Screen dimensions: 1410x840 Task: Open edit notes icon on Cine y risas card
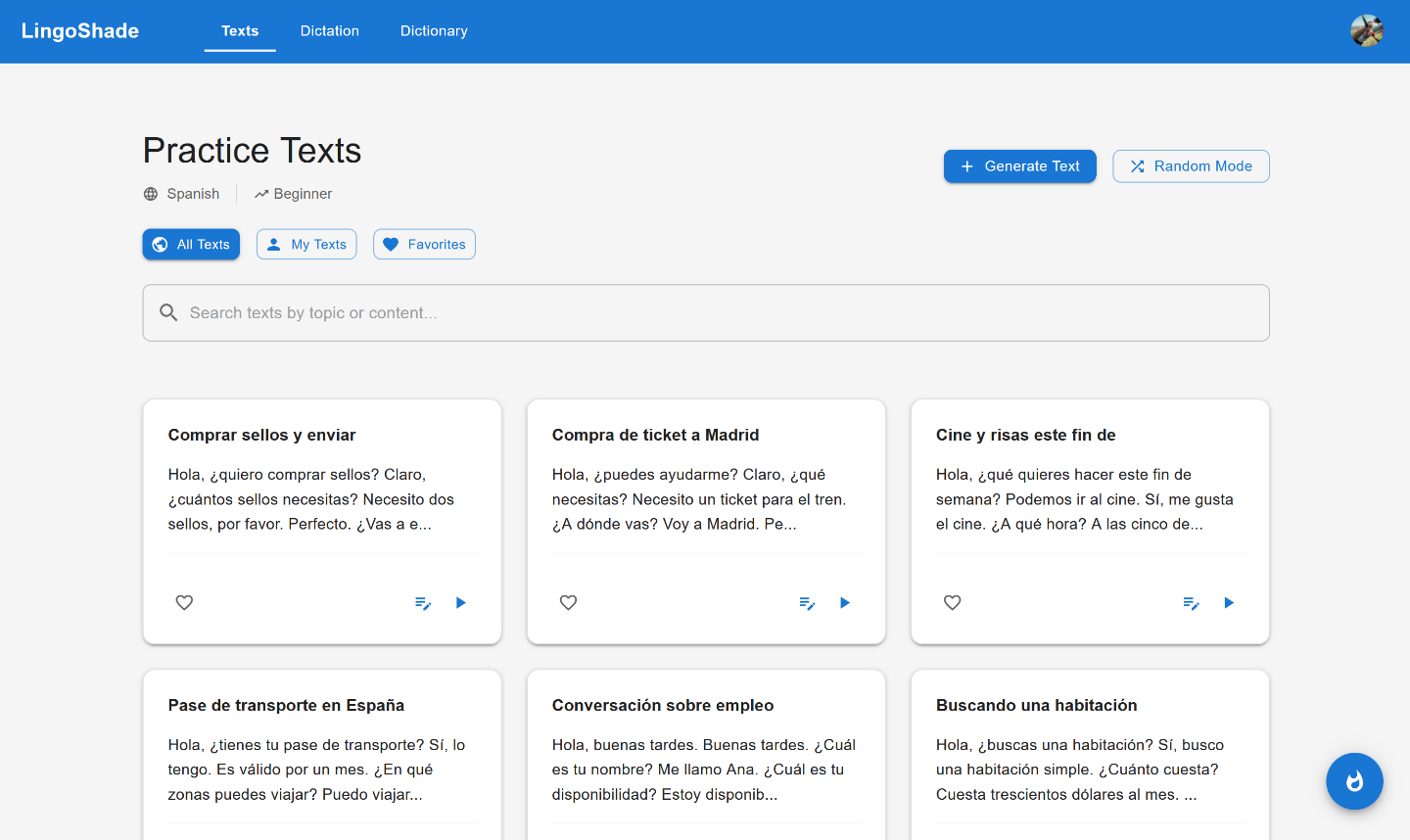pyautogui.click(x=1191, y=603)
